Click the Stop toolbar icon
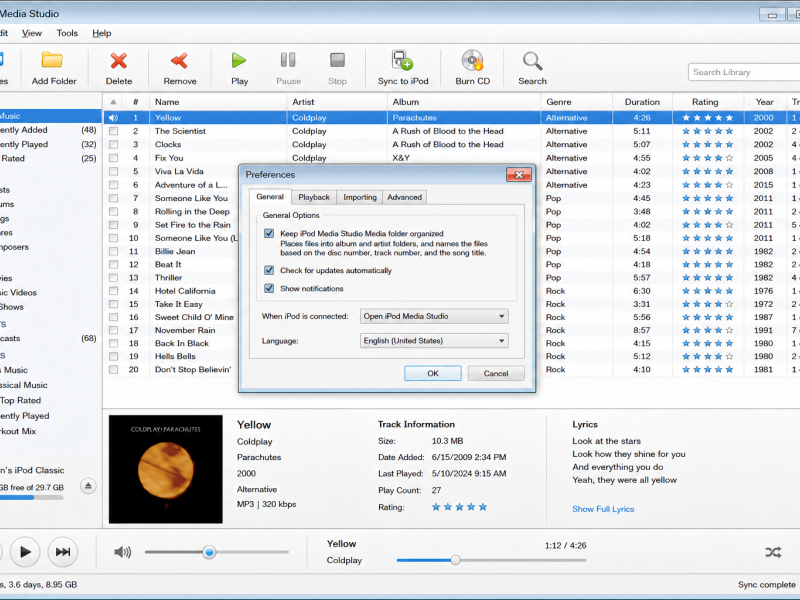The height and width of the screenshot is (600, 800). coord(337,60)
